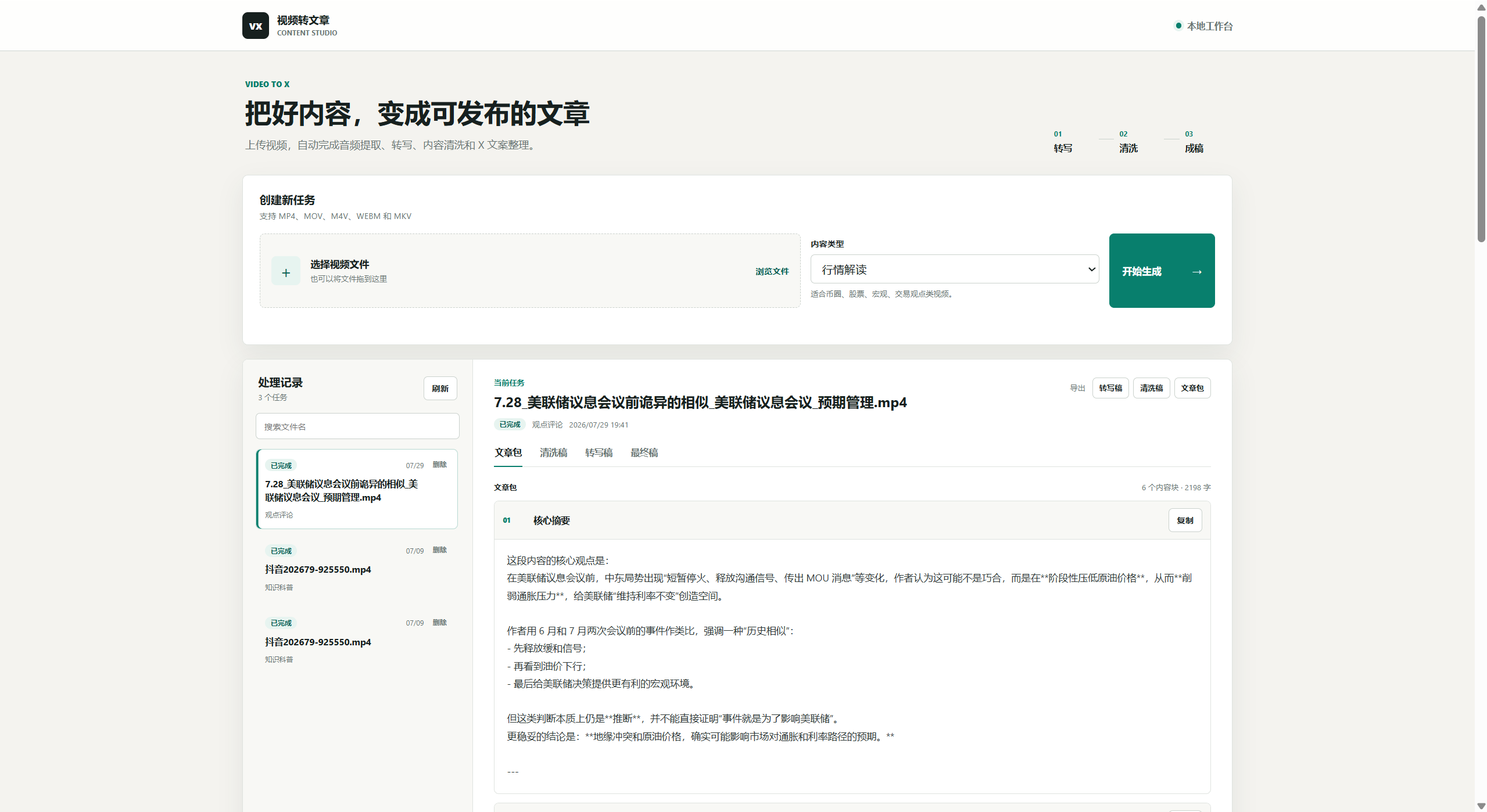Switch to the 清洗稿 tab

click(x=553, y=452)
